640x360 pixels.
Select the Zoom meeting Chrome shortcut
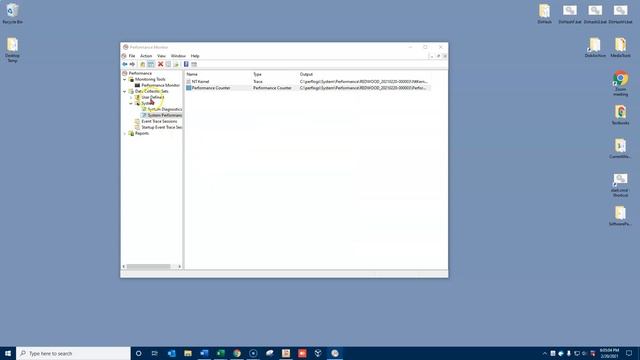(x=620, y=83)
